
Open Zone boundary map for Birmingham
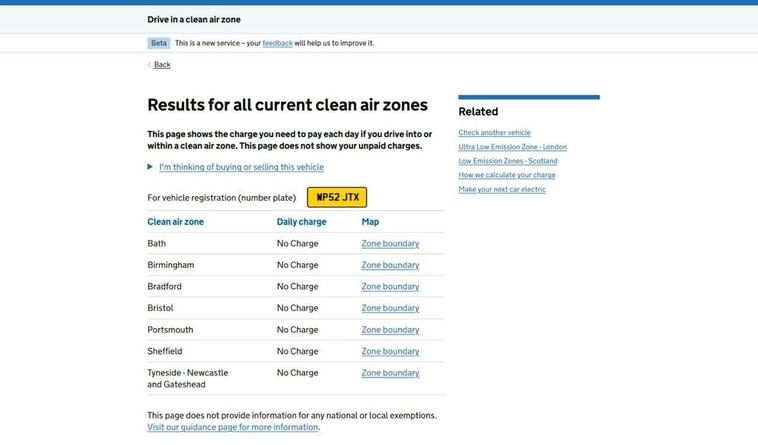click(390, 265)
